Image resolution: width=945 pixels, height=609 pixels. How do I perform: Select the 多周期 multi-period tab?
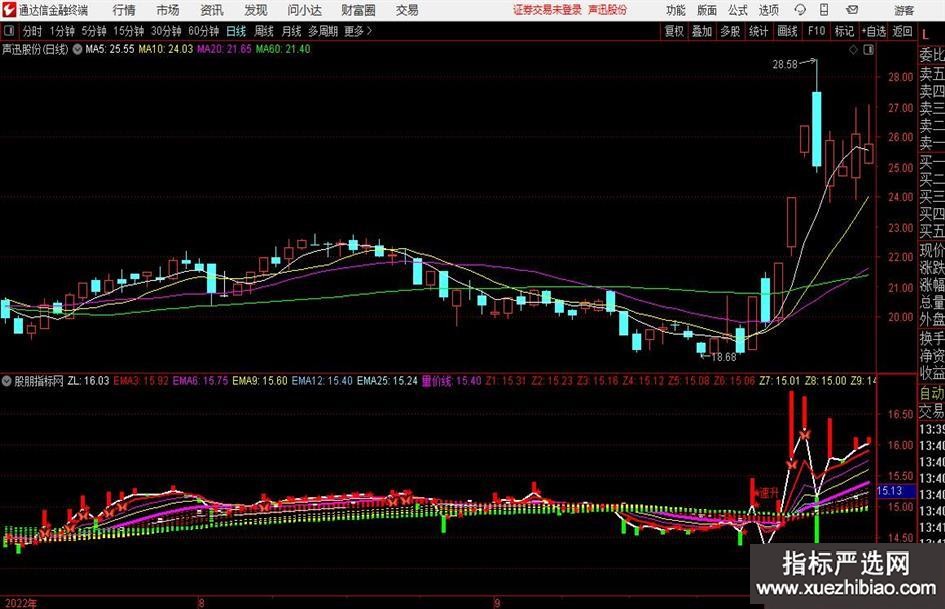(323, 31)
